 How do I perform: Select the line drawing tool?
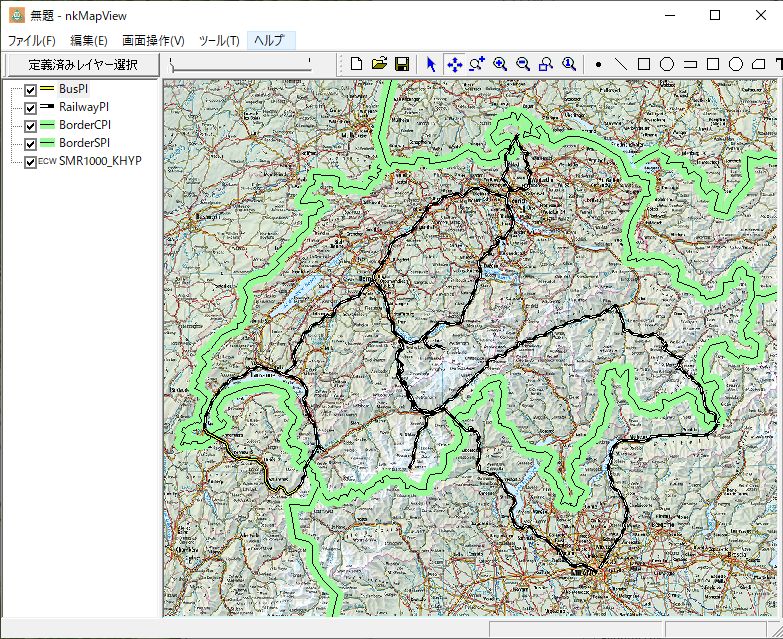[621, 64]
